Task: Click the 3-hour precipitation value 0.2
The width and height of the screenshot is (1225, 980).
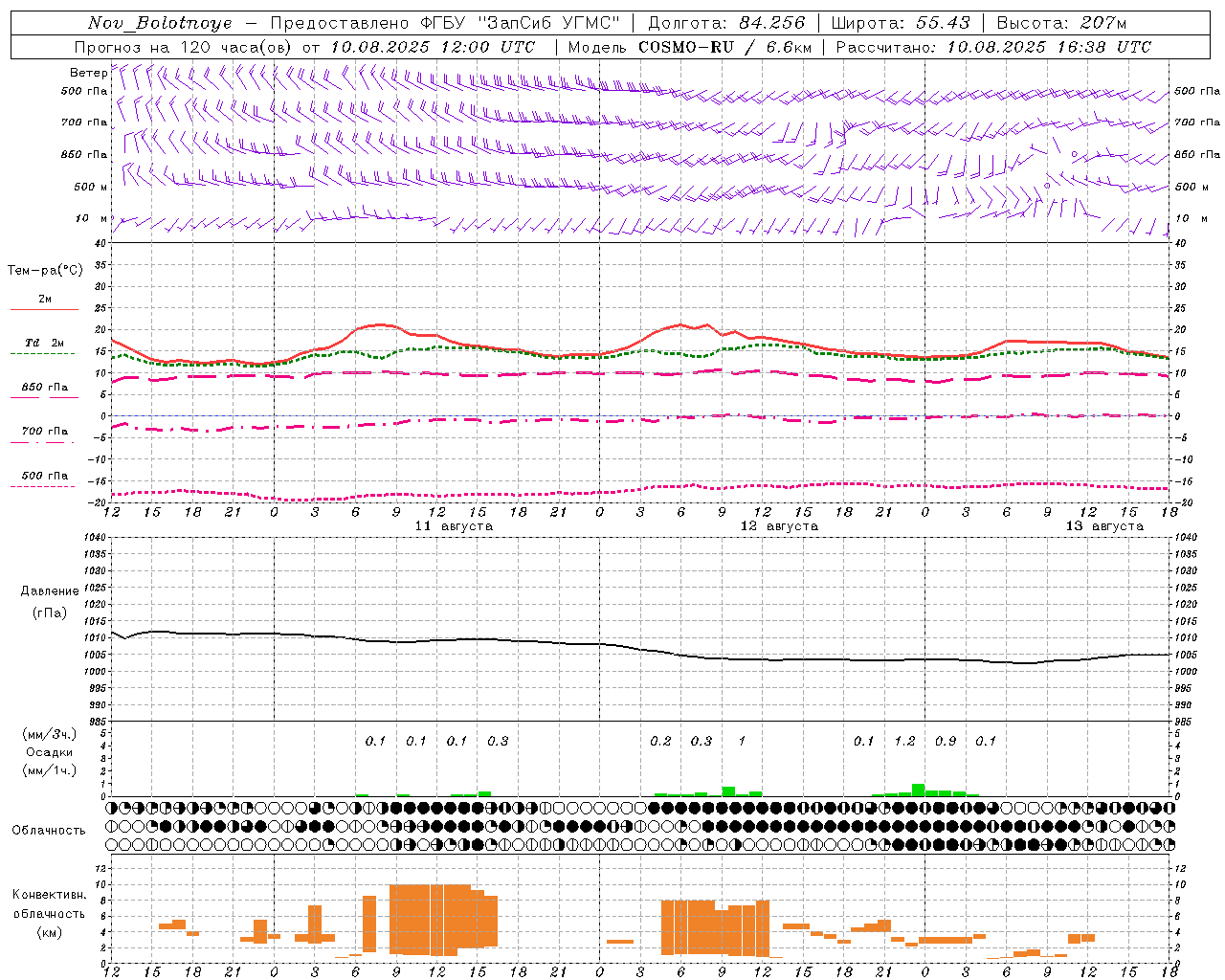Action: coord(660,742)
